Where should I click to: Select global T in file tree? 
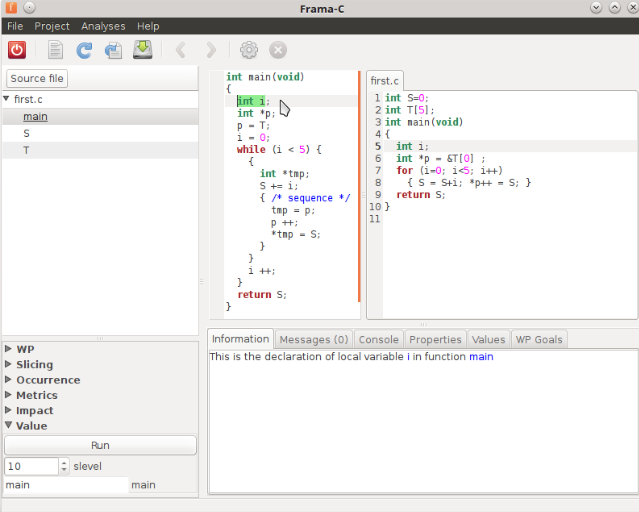[x=26, y=150]
